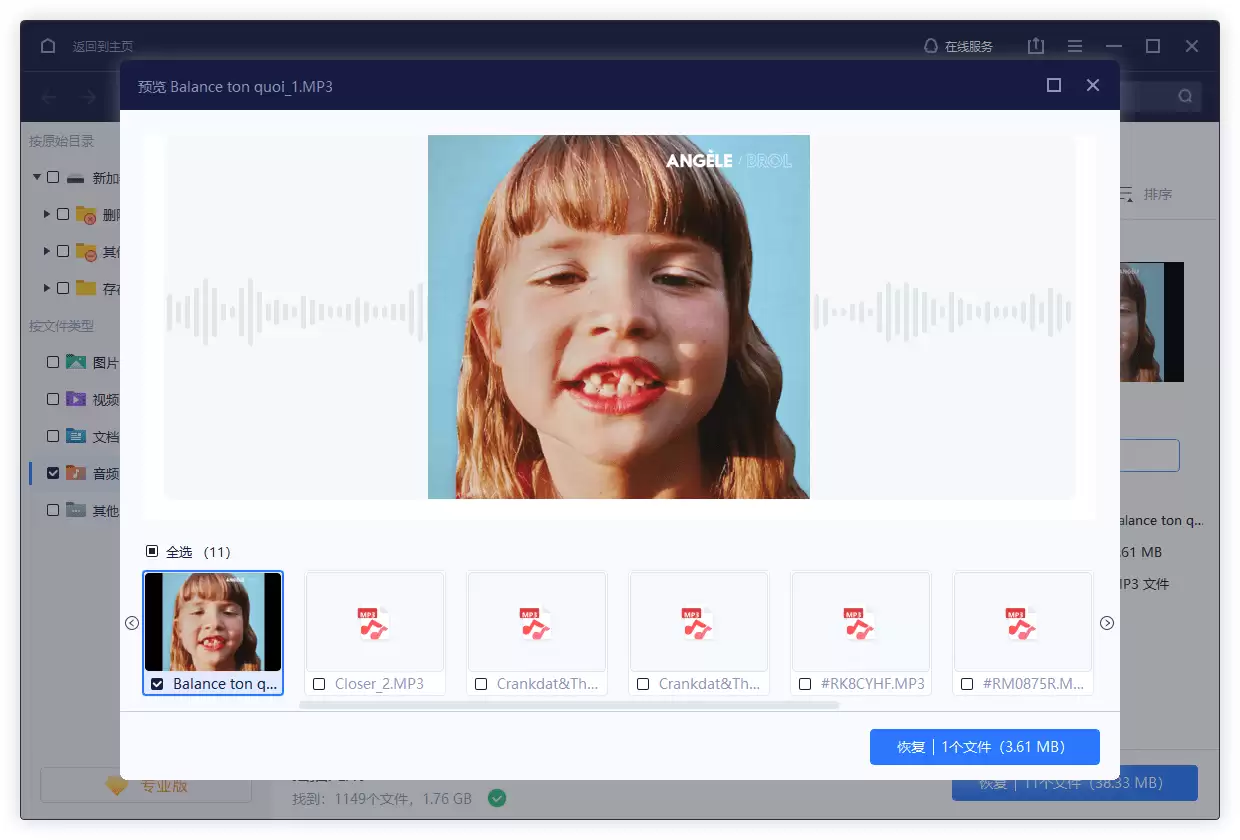The height and width of the screenshot is (840, 1240).
Task: Click the recover (恢复) 1 file button
Action: 984,747
